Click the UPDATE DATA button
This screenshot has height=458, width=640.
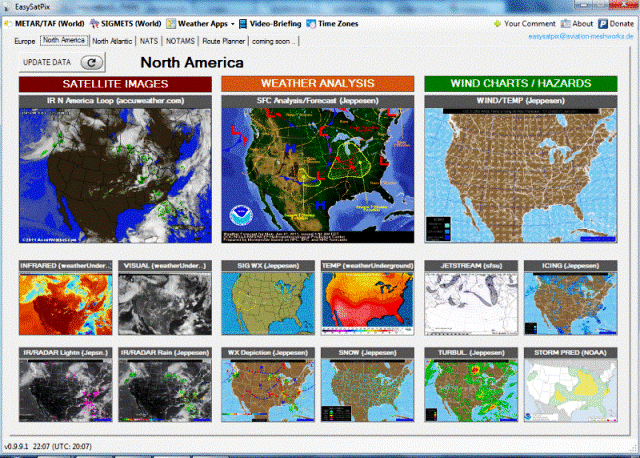point(62,62)
